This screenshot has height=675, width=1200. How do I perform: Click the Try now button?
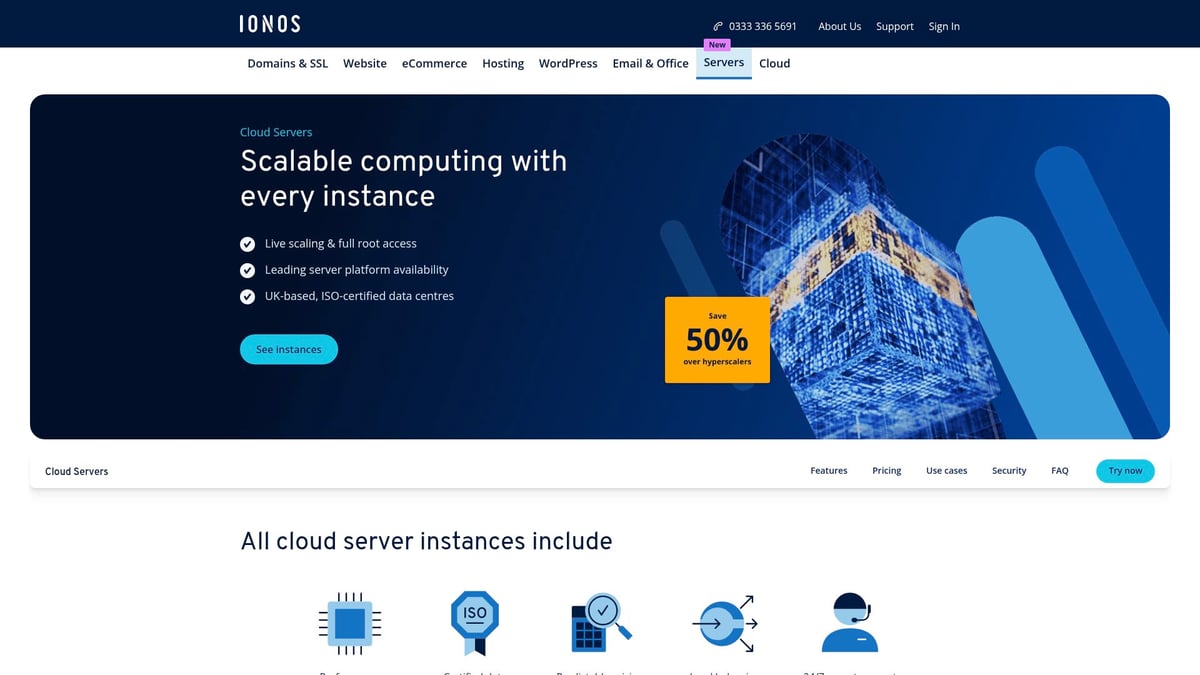coord(1125,471)
